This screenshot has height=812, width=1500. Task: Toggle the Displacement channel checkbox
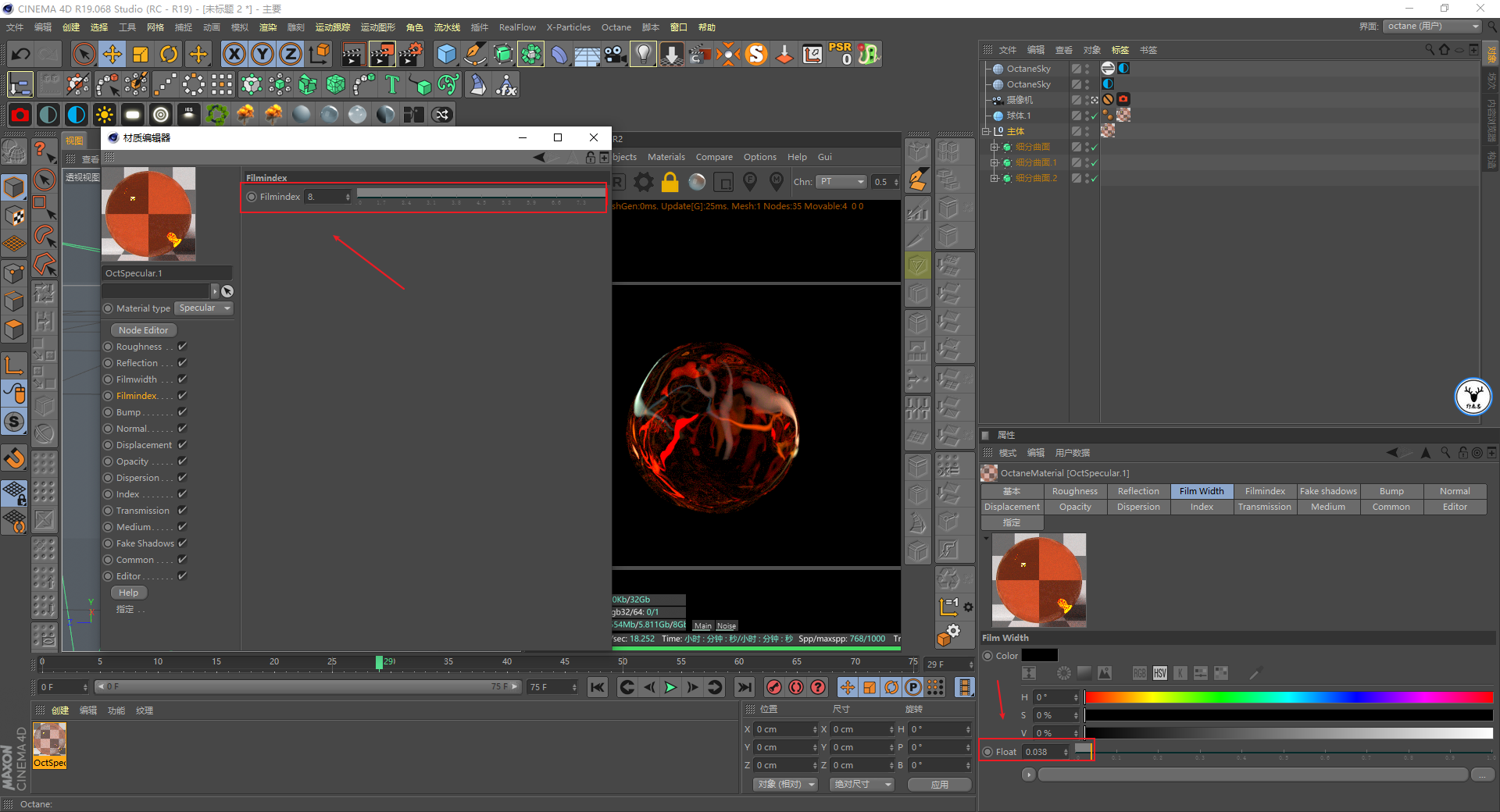[x=182, y=445]
